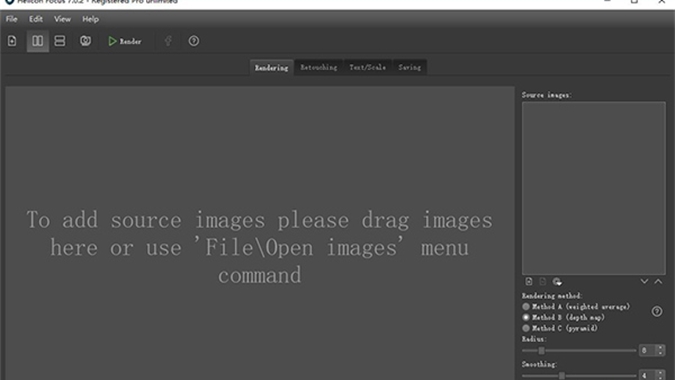Switch to the Saving tab

(x=409, y=67)
